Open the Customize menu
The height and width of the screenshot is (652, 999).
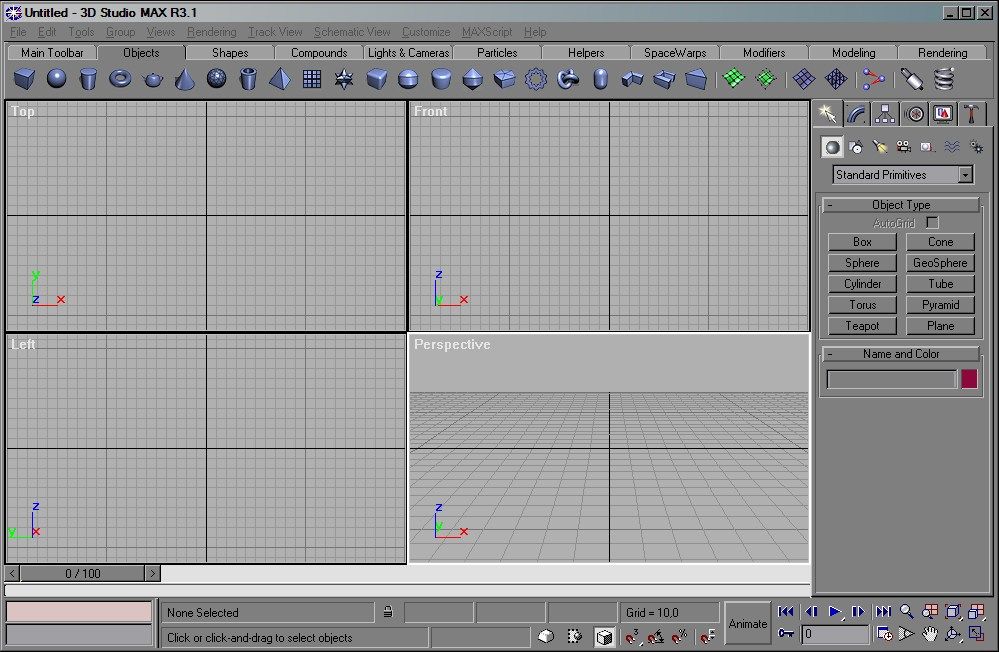click(x=426, y=32)
